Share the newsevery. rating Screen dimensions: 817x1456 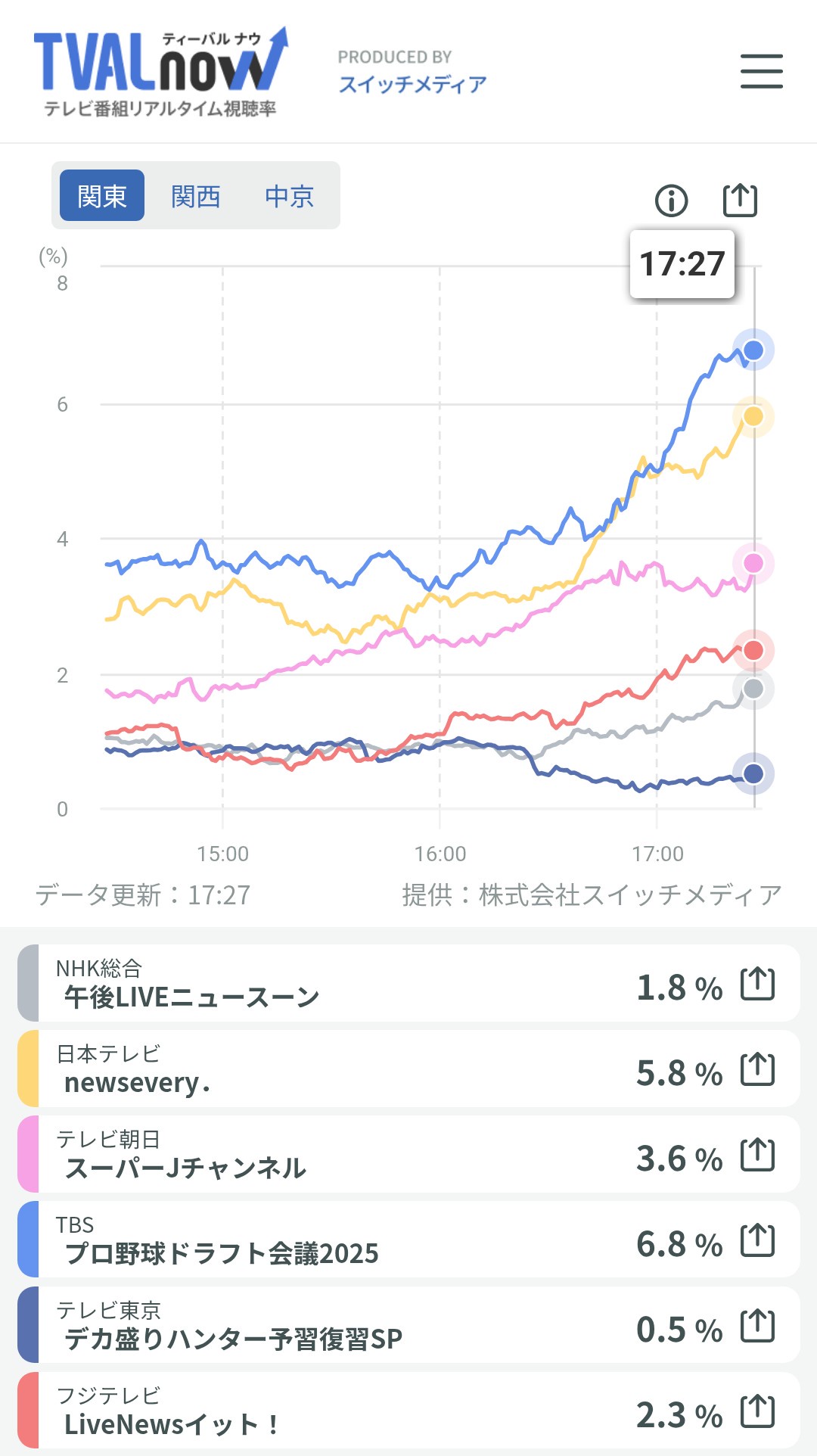click(x=757, y=1069)
